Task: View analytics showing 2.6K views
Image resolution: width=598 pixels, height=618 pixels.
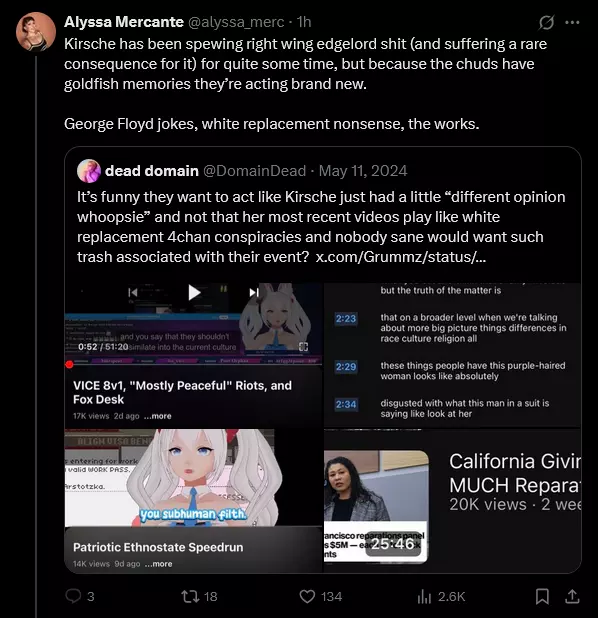Action: (424, 596)
